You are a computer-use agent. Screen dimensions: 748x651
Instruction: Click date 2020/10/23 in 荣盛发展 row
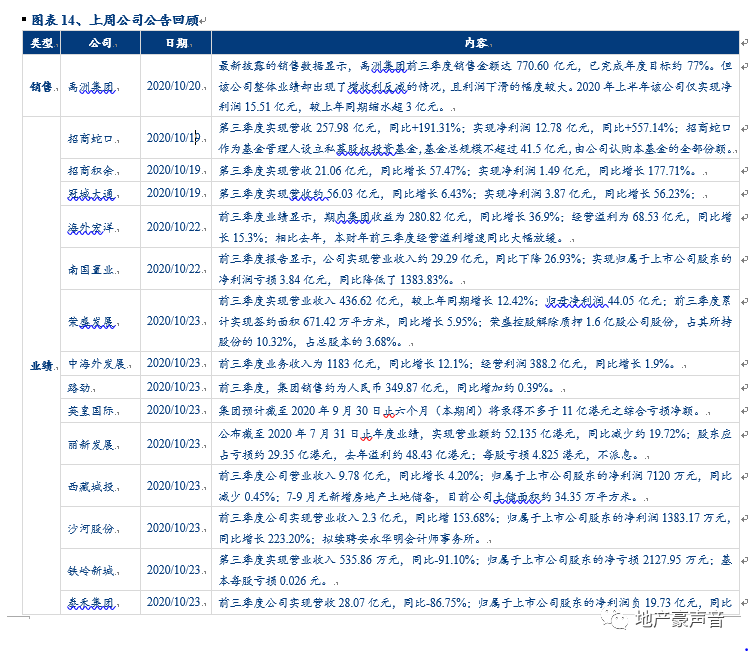click(174, 320)
